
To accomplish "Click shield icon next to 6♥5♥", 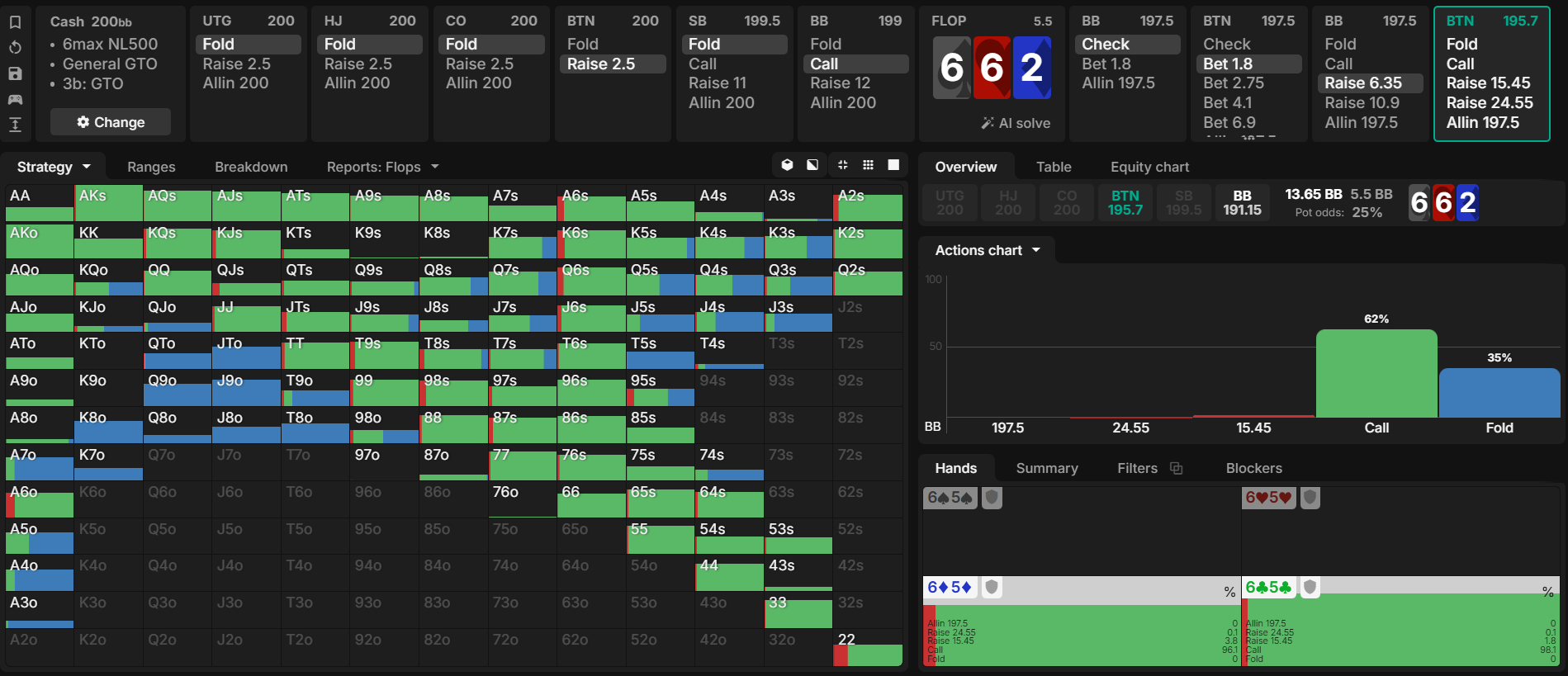I will pyautogui.click(x=1310, y=498).
